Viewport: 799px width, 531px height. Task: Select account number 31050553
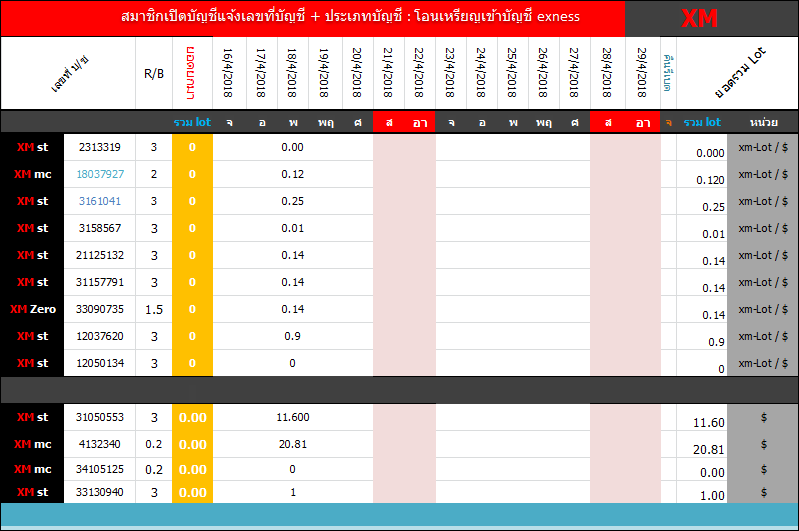[100, 417]
